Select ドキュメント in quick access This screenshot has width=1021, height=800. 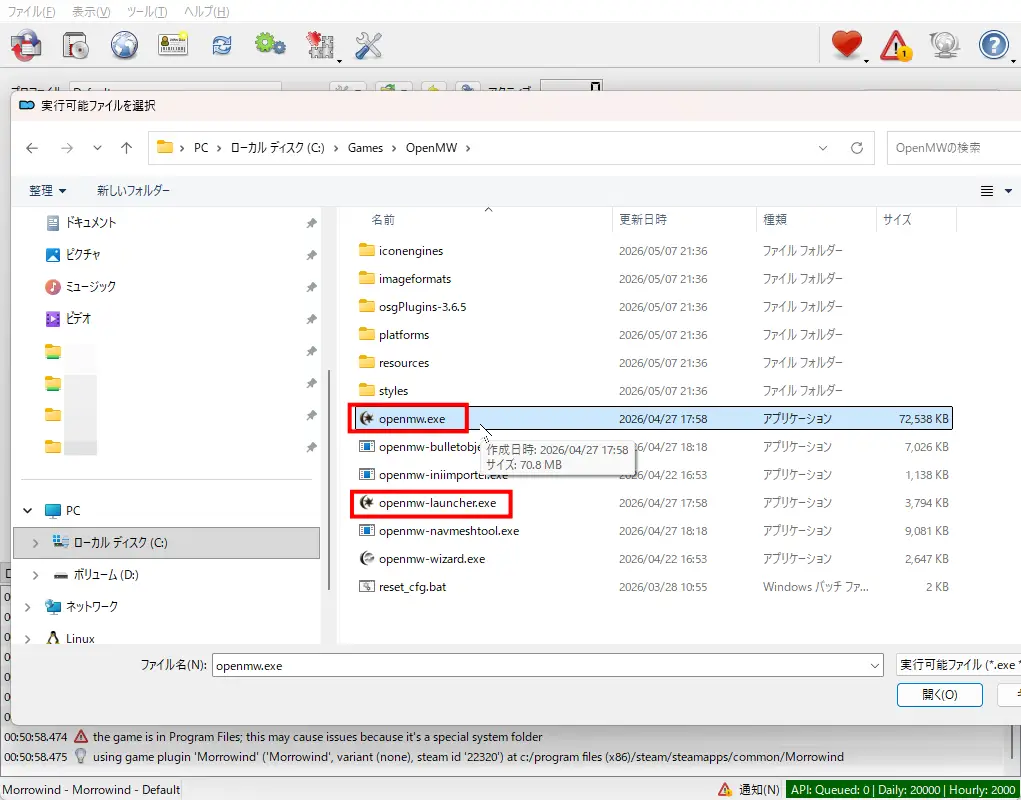pyautogui.click(x=91, y=223)
